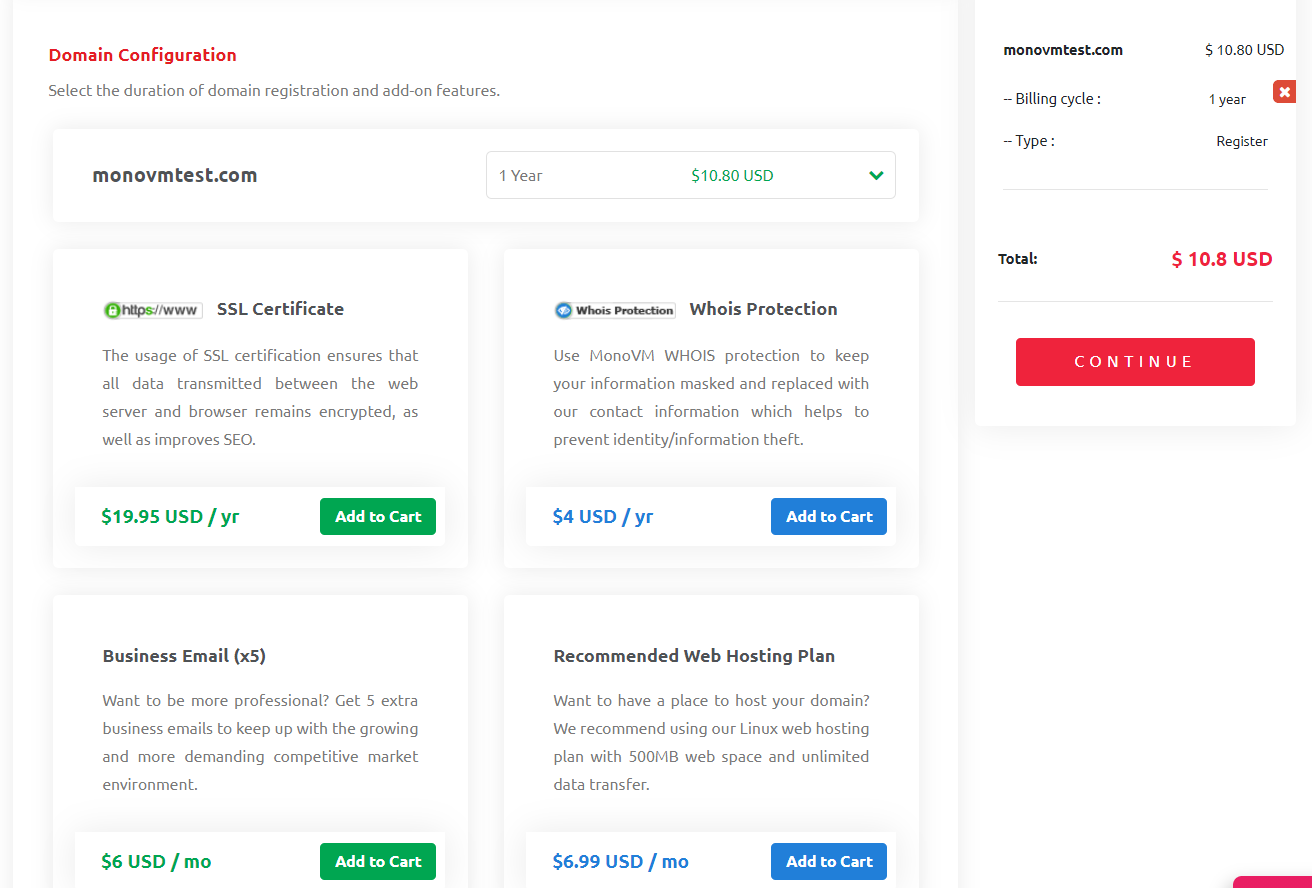
Task: Click monovmtest.com in the order summary
Action: coord(1063,50)
